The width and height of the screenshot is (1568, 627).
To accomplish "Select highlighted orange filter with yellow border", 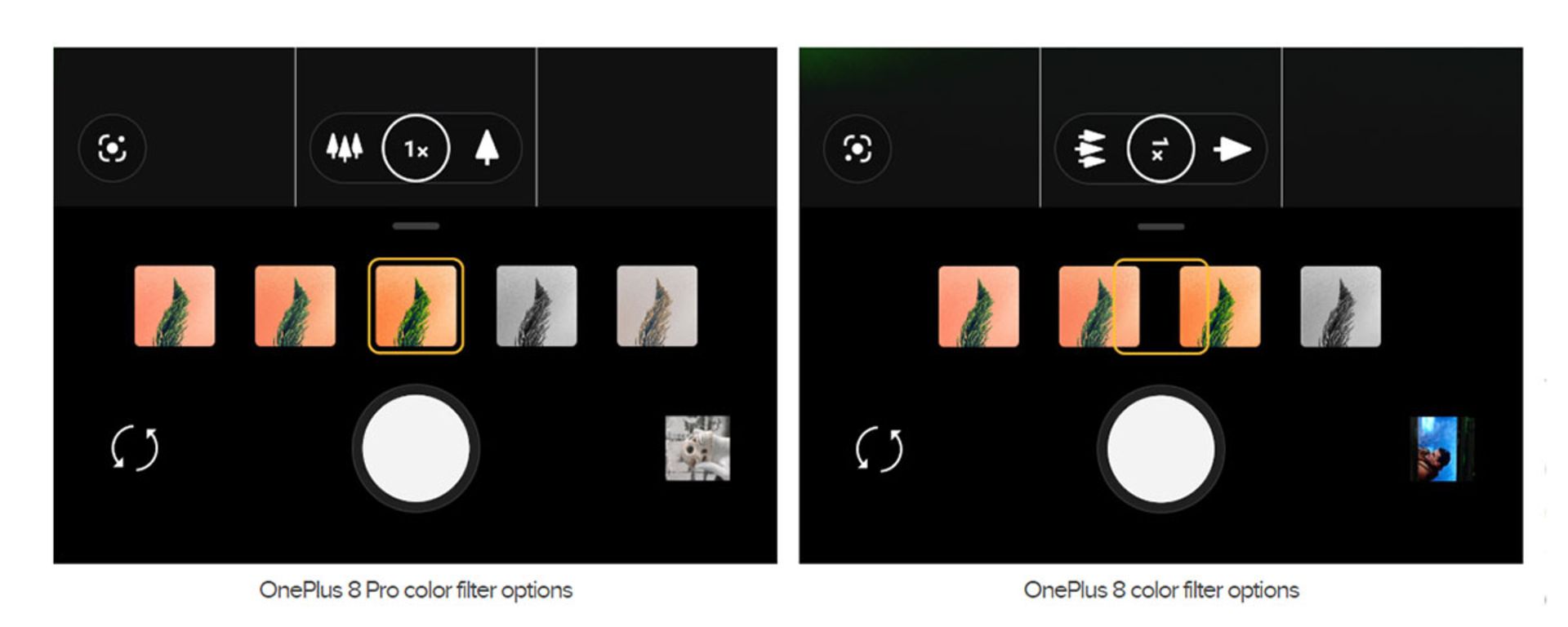I will pos(416,306).
